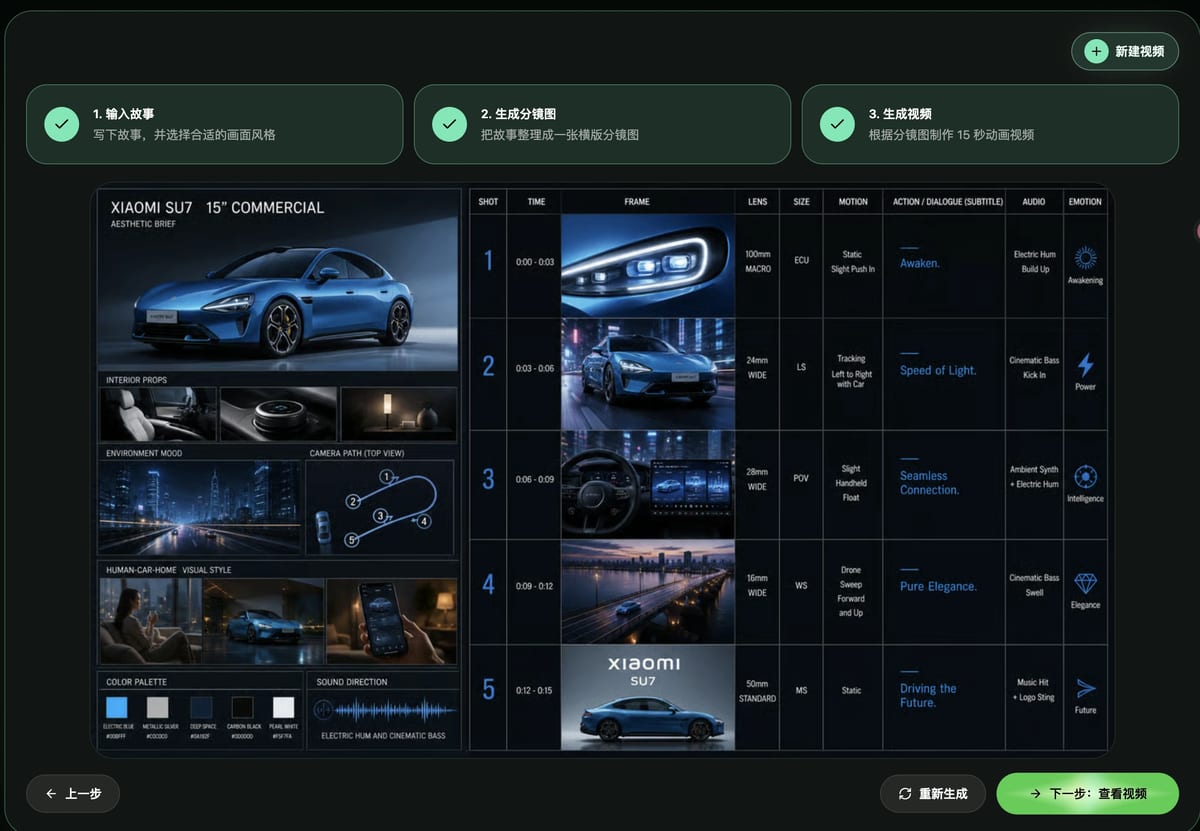This screenshot has width=1200, height=831.
Task: Click shot 2 car on city street frame
Action: point(647,373)
